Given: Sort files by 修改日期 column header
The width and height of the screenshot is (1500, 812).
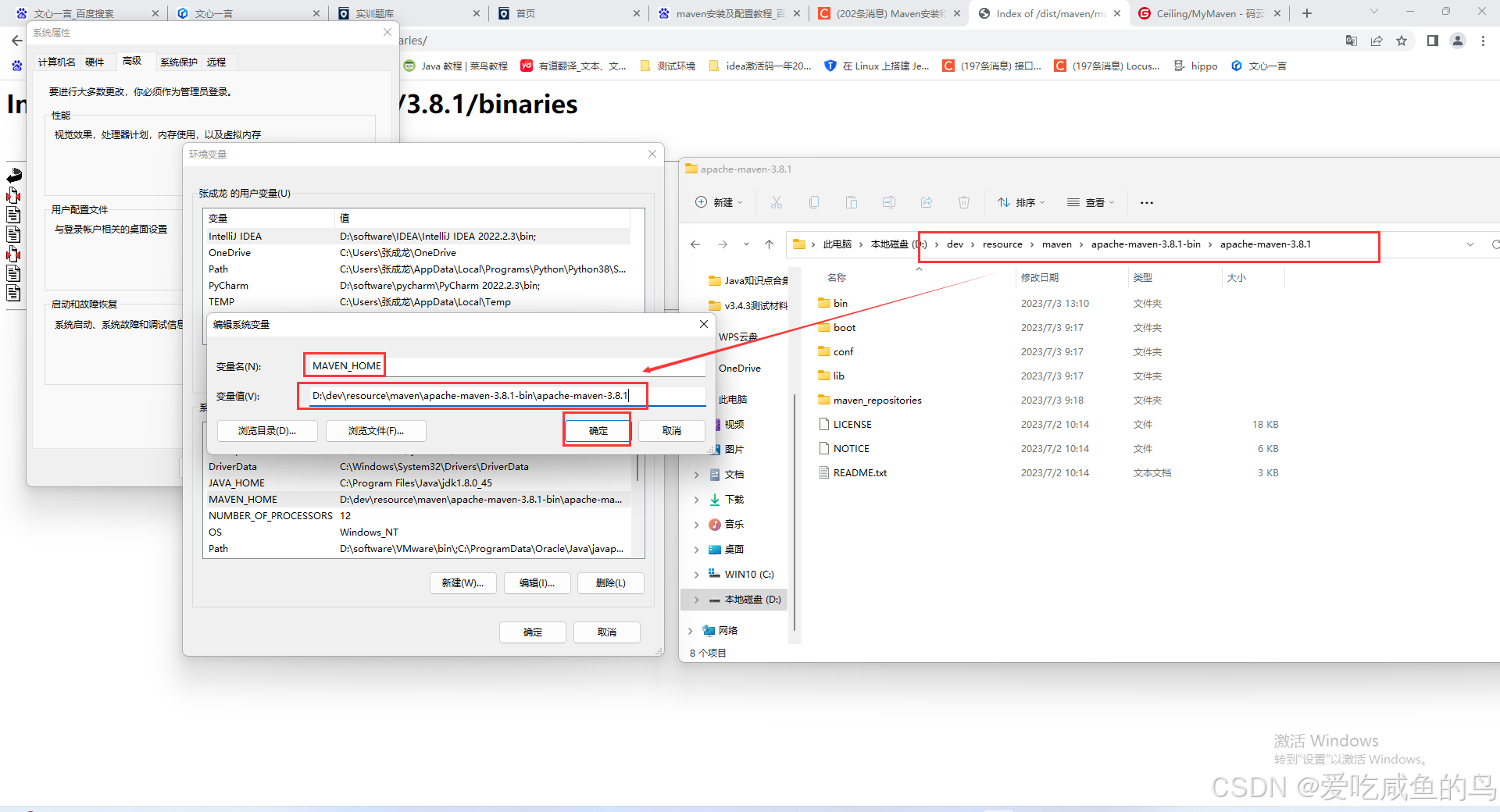Looking at the screenshot, I should coord(1039,277).
